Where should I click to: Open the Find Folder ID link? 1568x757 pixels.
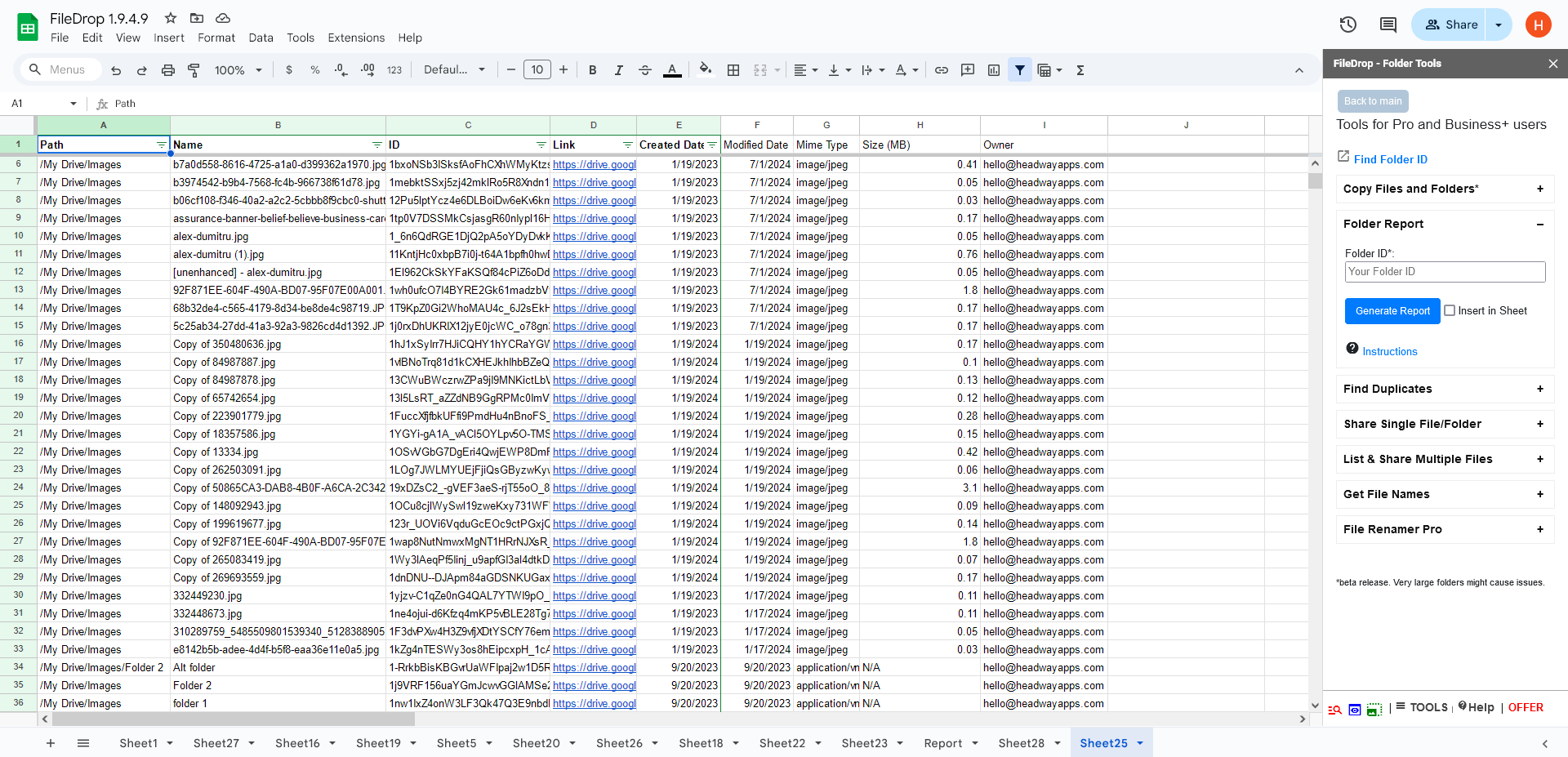coord(1391,159)
